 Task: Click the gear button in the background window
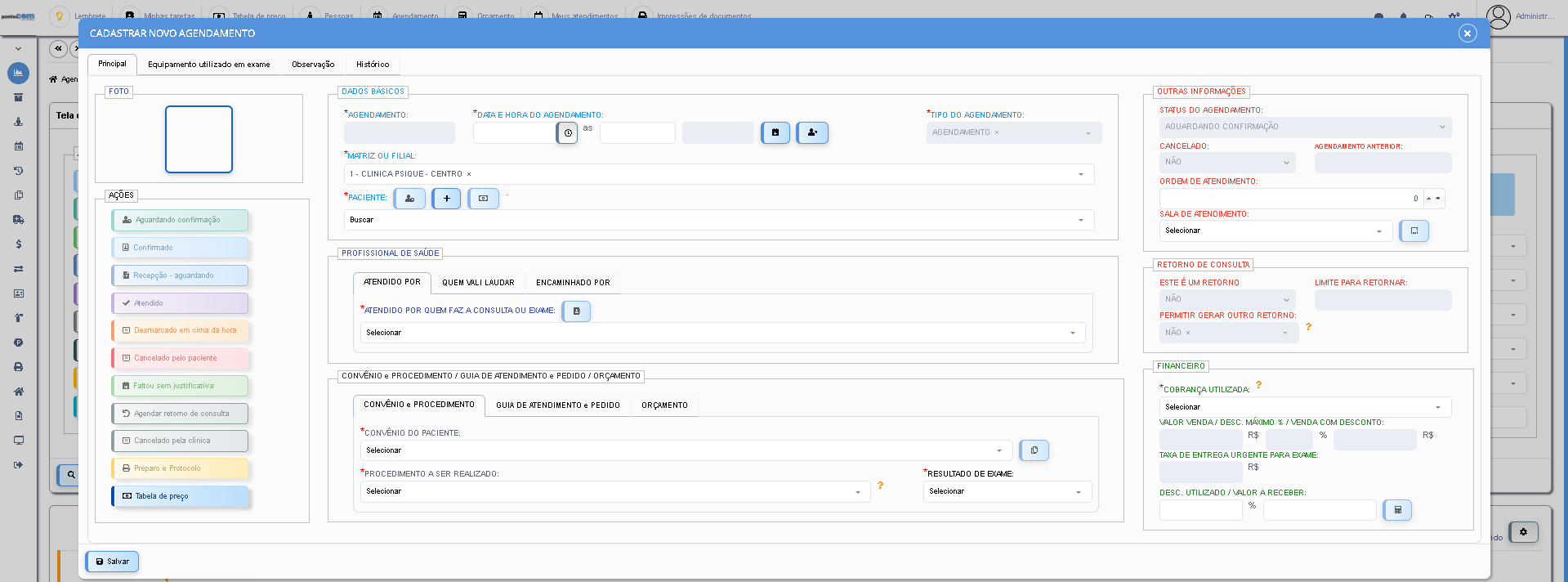[x=1523, y=532]
